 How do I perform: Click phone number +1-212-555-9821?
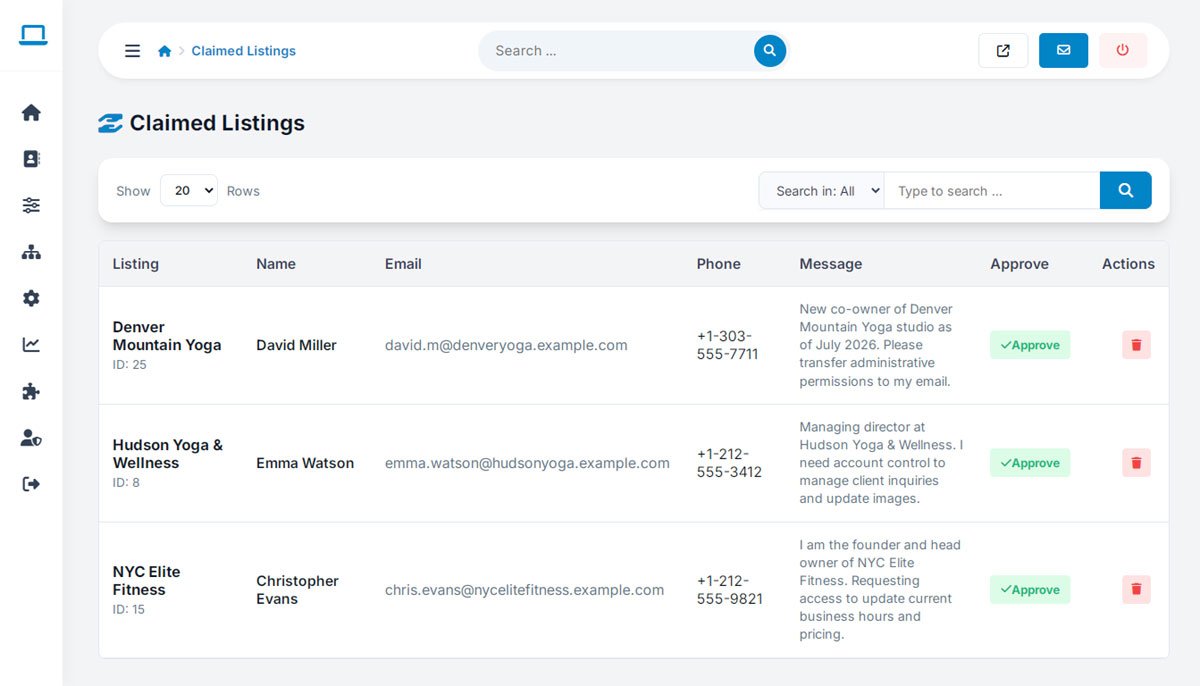click(x=730, y=590)
